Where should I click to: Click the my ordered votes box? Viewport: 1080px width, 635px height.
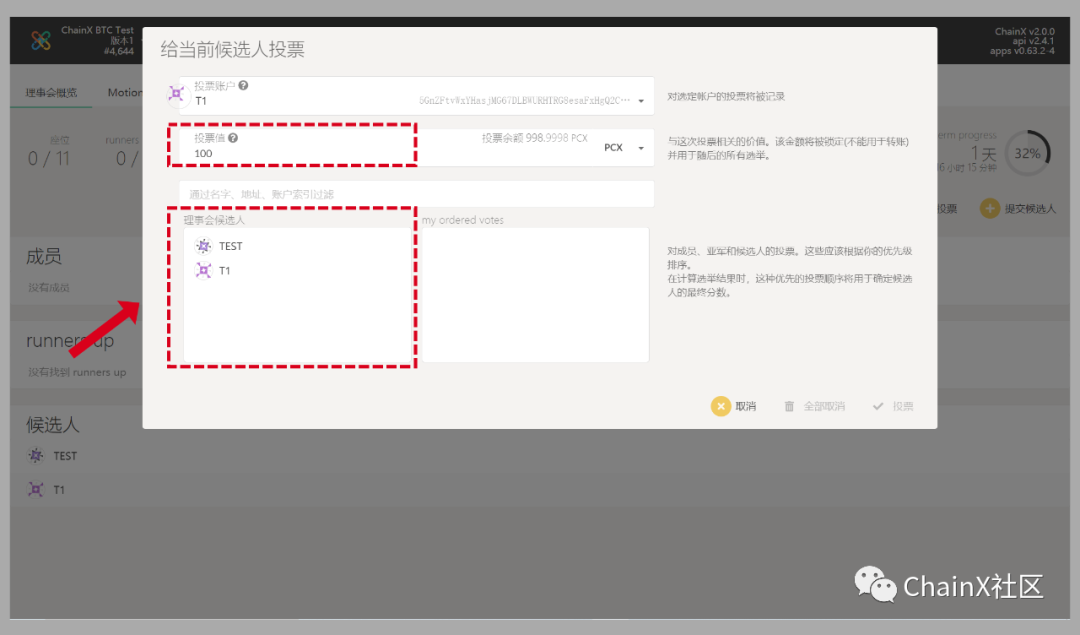click(x=534, y=294)
